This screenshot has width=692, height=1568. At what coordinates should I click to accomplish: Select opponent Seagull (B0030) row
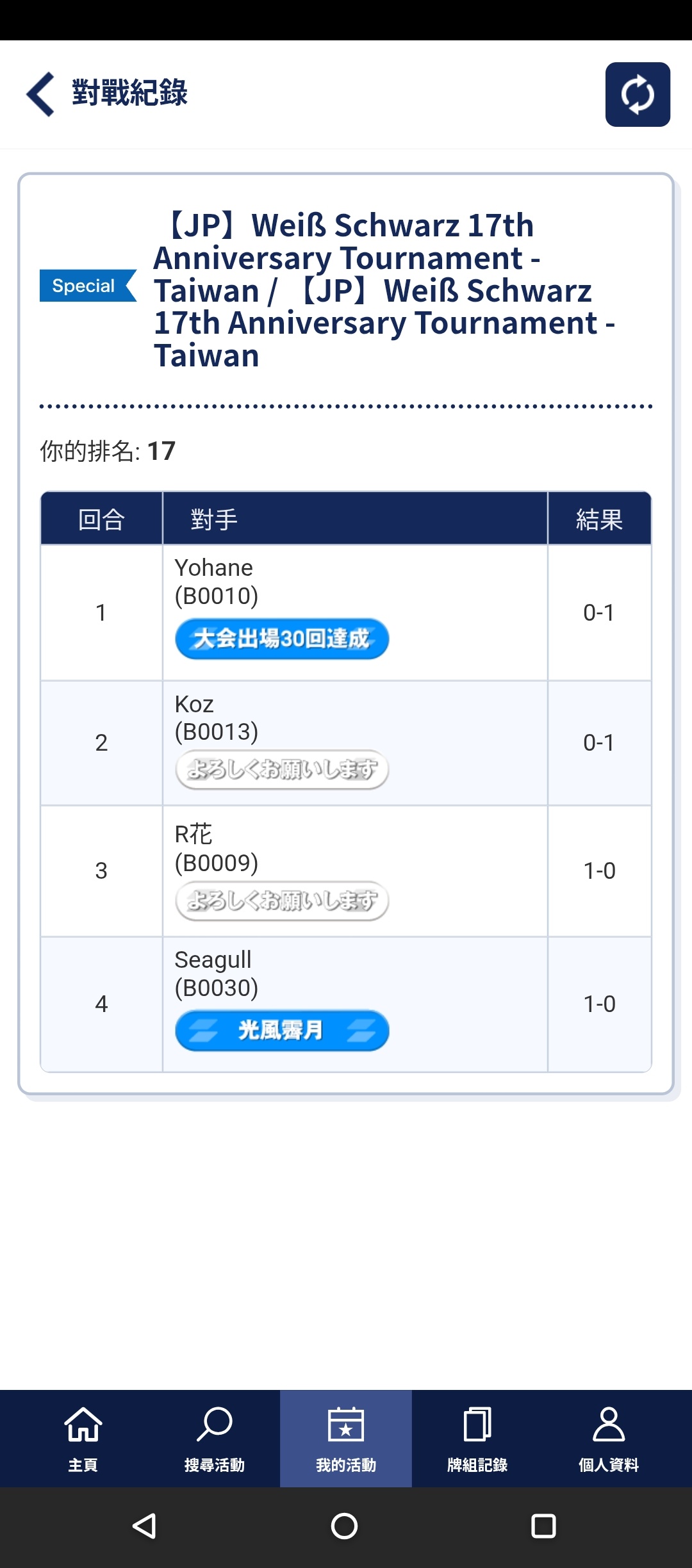pyautogui.click(x=346, y=1004)
